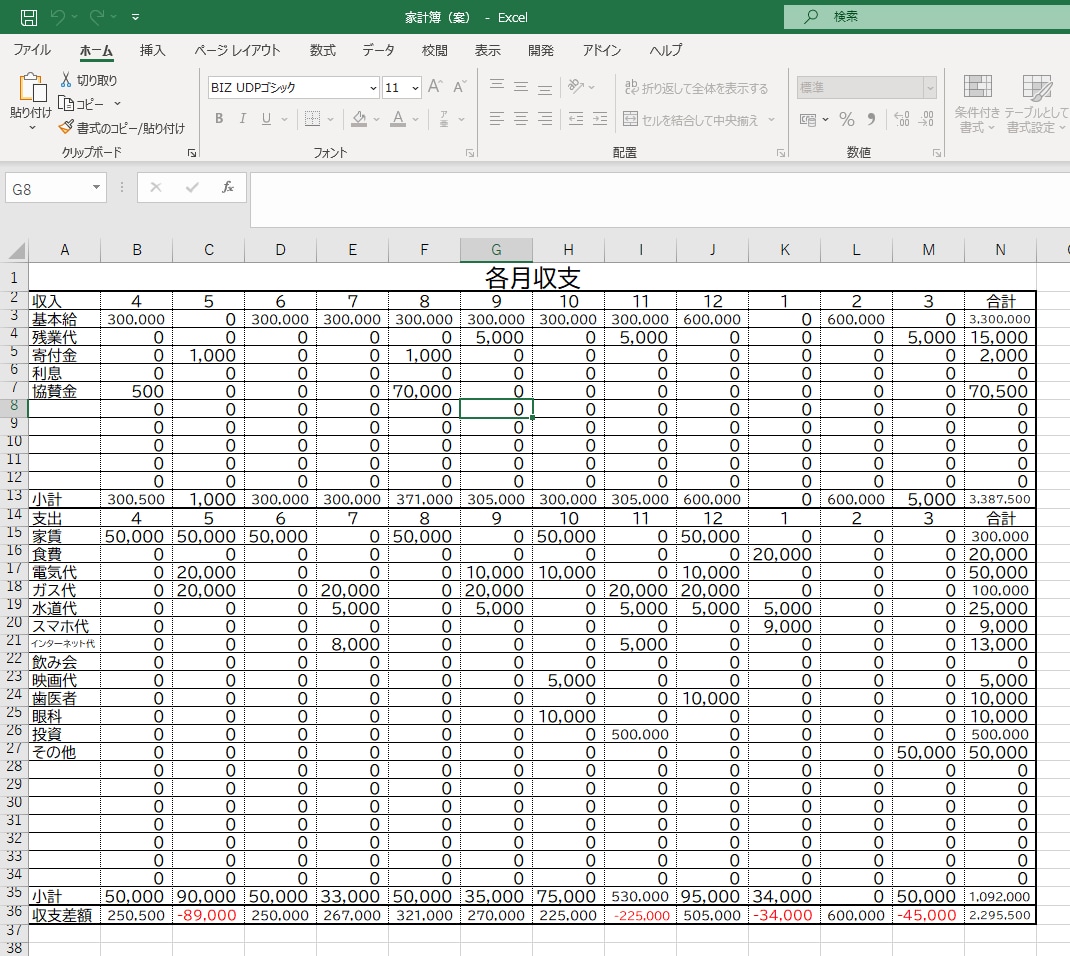Image resolution: width=1070 pixels, height=956 pixels.
Task: Toggle middle vertical alignment
Action: 521,87
